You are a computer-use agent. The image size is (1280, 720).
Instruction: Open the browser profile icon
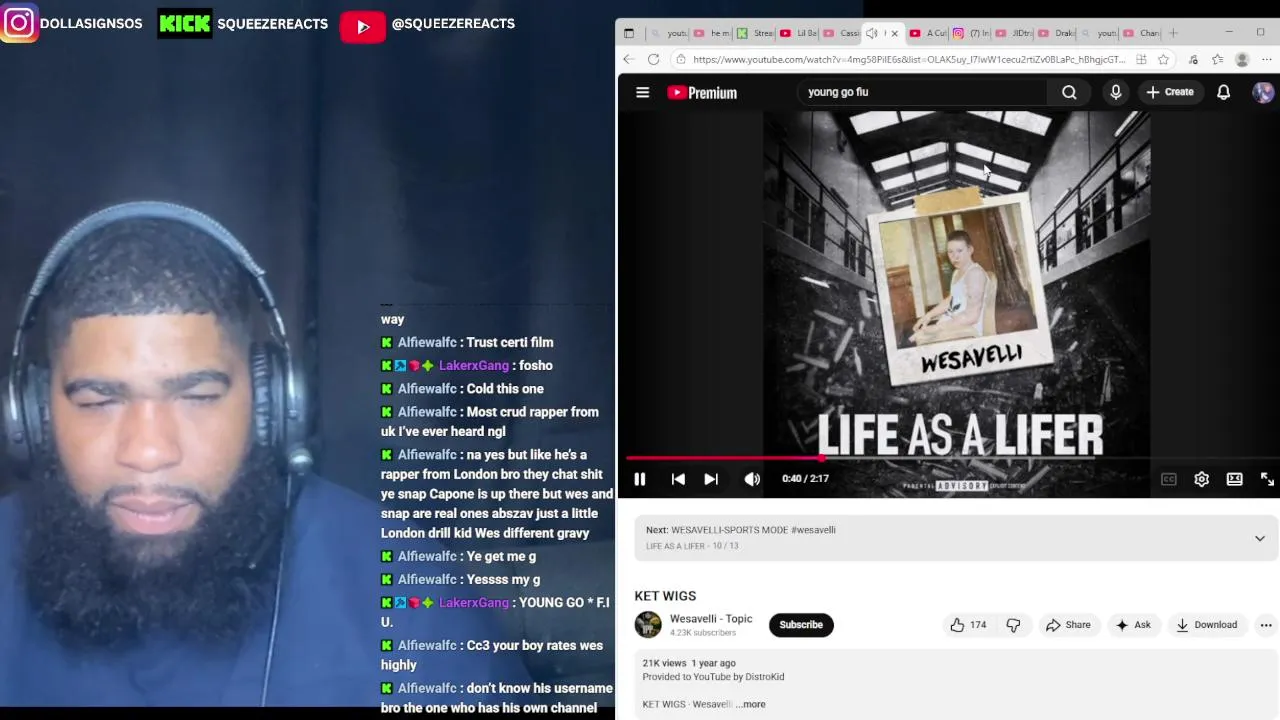[1242, 59]
